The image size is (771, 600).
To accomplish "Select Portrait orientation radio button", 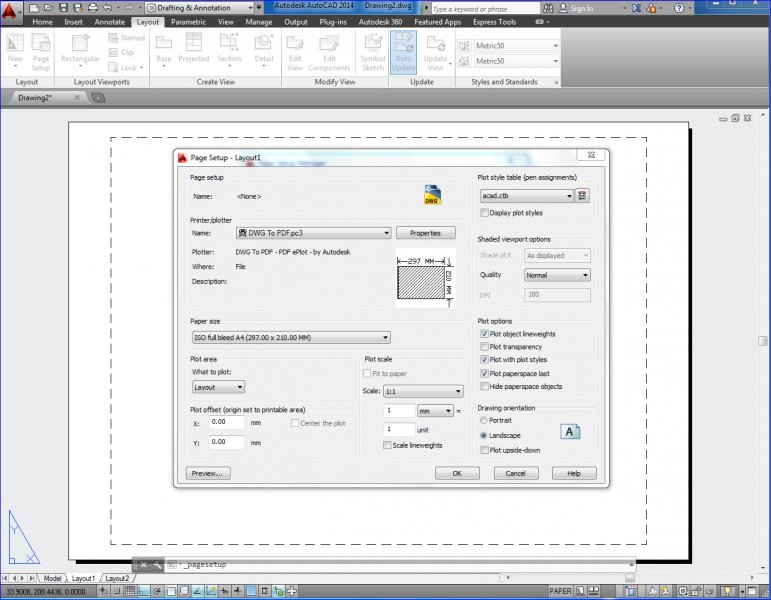I will (x=483, y=420).
